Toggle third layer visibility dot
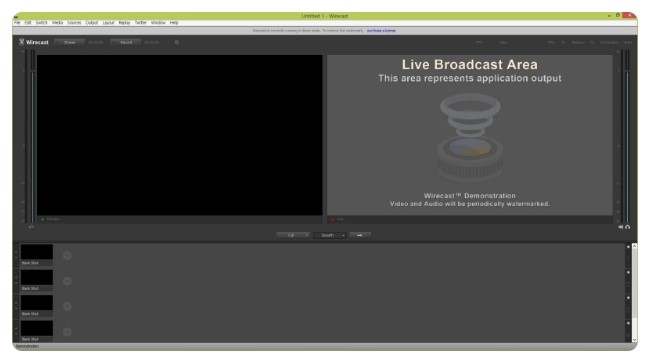Image resolution: width=650 pixels, height=363 pixels. (x=628, y=298)
